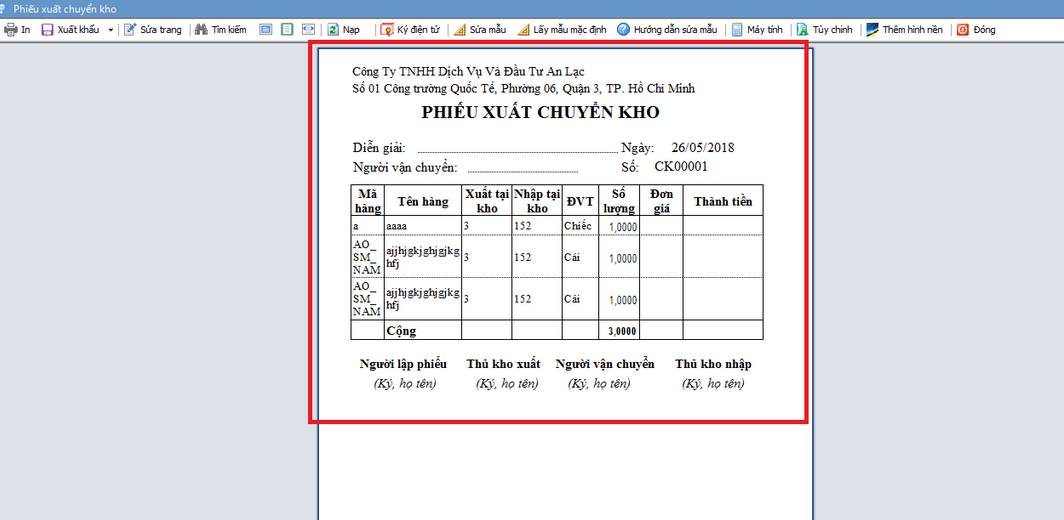Image resolution: width=1064 pixels, height=520 pixels.
Task: Click the Nhập tại kho column header
Action: [537, 200]
